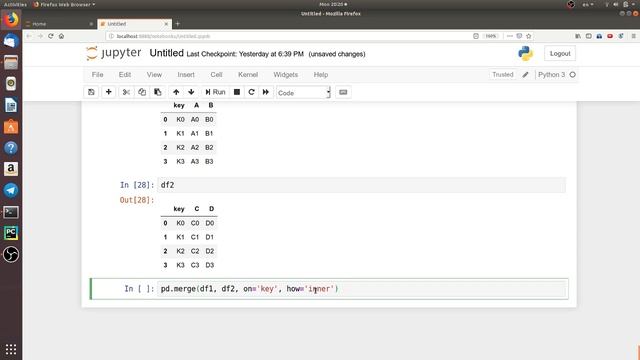Image resolution: width=640 pixels, height=360 pixels.
Task: Open the Widgets menu
Action: 285,75
